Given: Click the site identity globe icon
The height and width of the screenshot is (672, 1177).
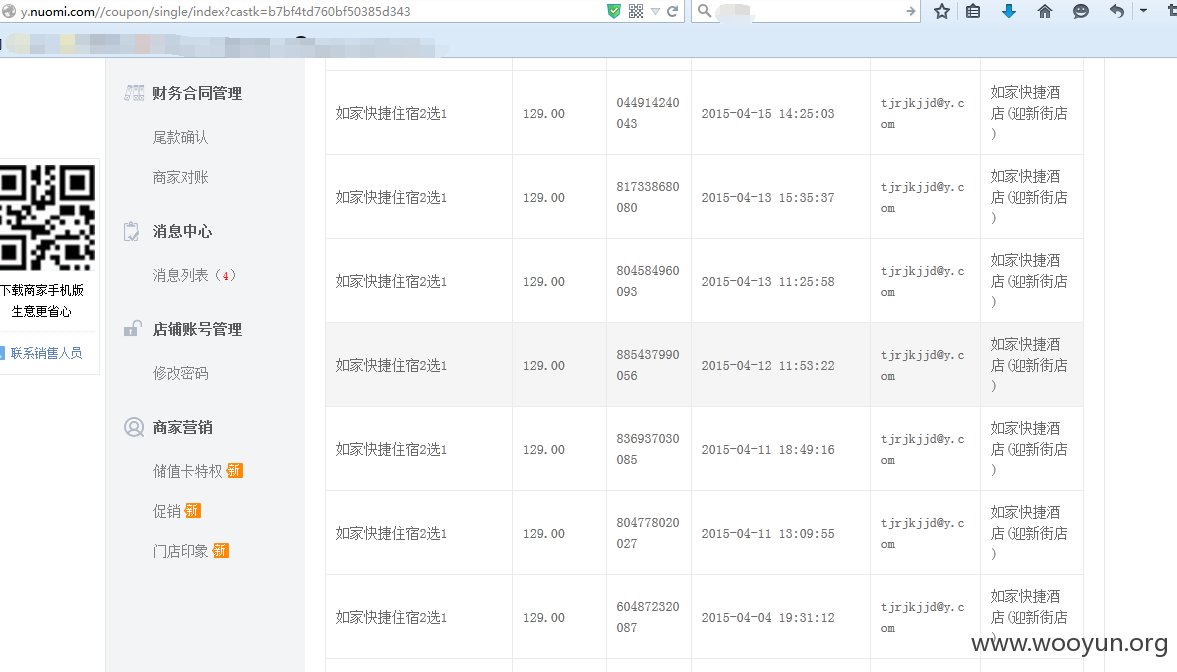Looking at the screenshot, I should [9, 11].
